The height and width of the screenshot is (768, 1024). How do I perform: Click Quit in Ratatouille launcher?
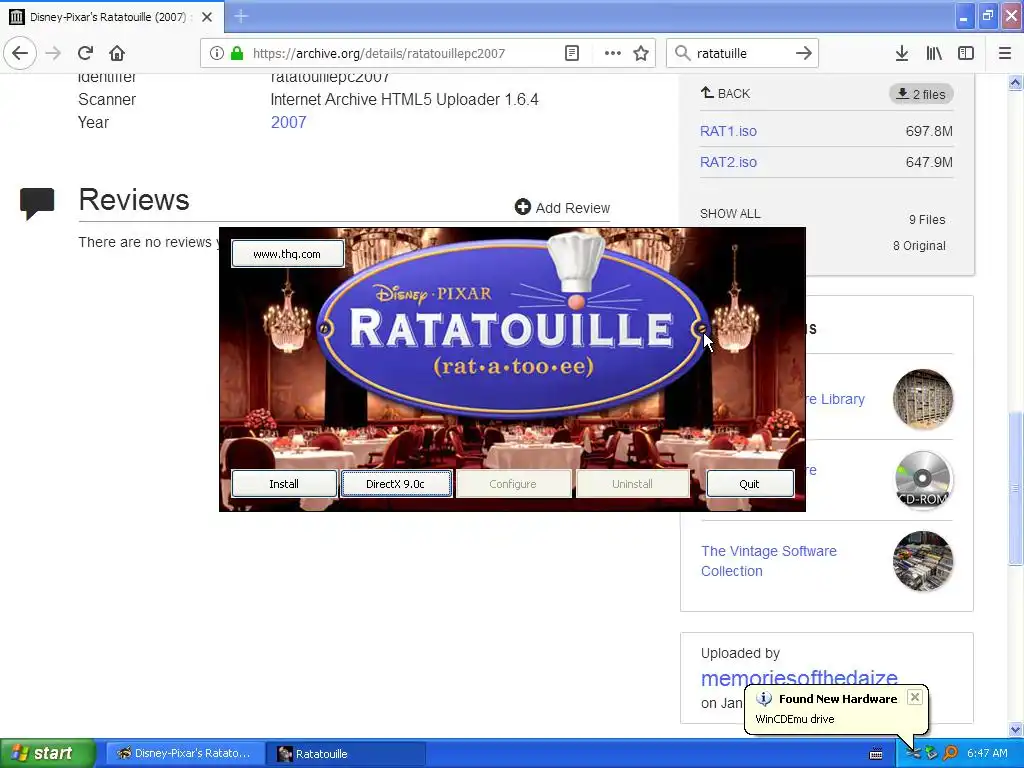click(x=750, y=484)
